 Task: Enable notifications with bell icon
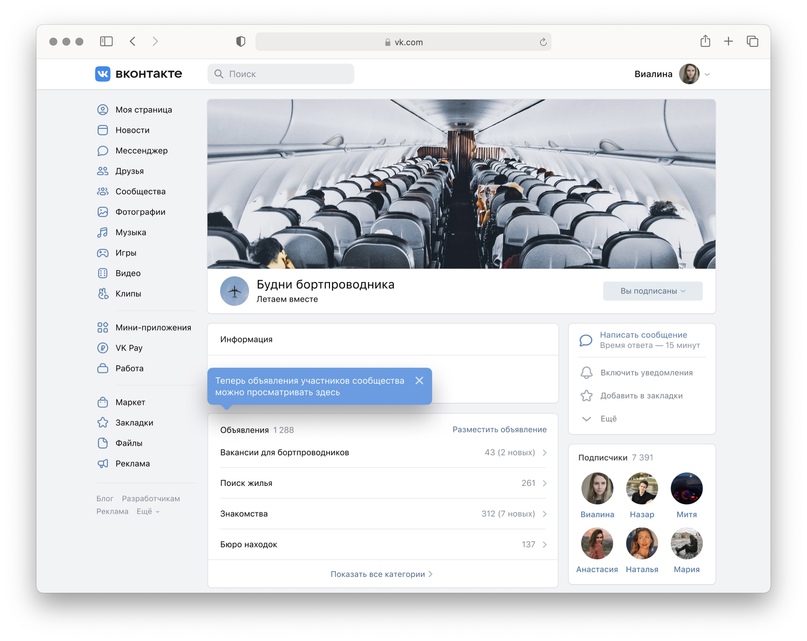586,373
